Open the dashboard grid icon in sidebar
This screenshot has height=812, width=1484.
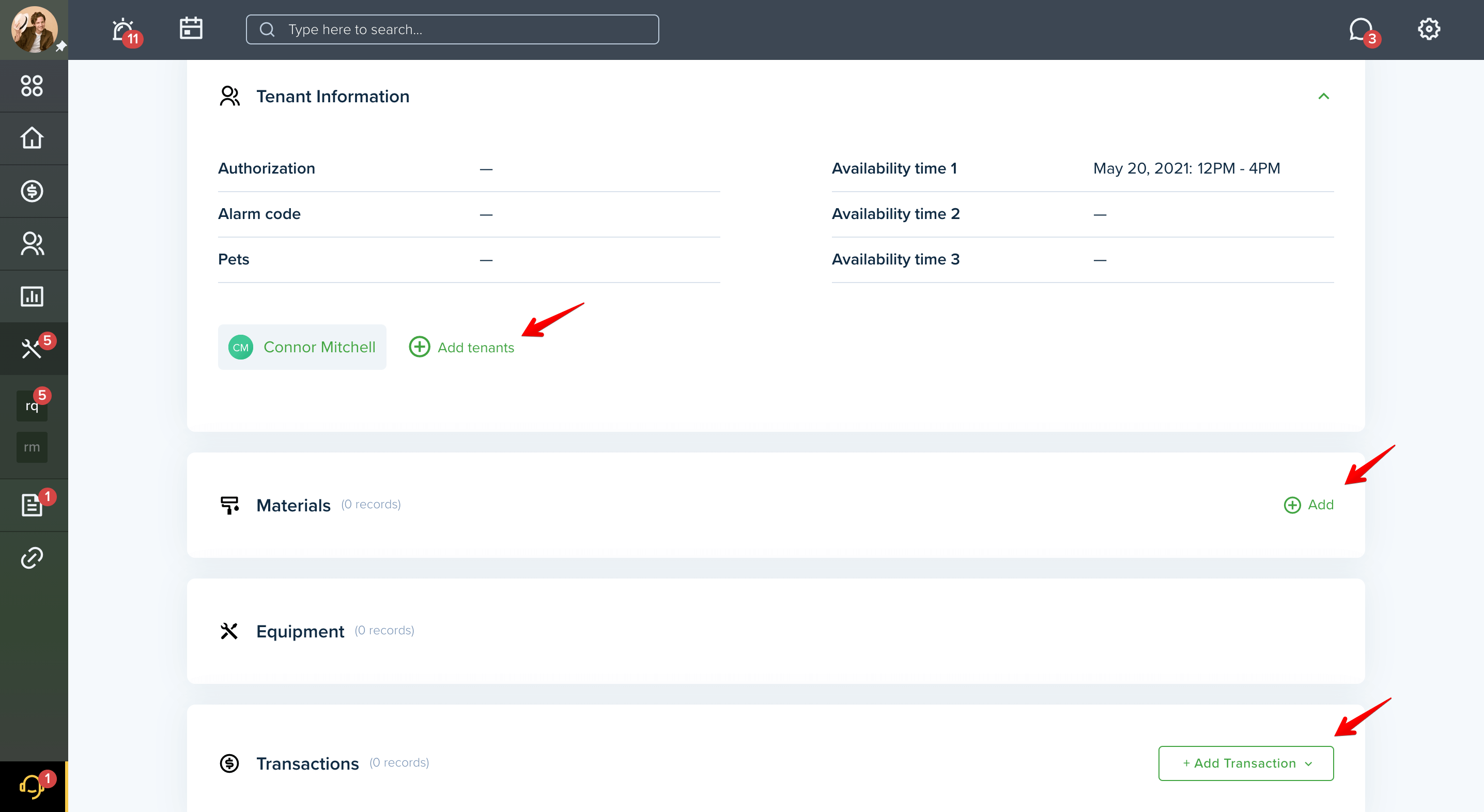[32, 86]
